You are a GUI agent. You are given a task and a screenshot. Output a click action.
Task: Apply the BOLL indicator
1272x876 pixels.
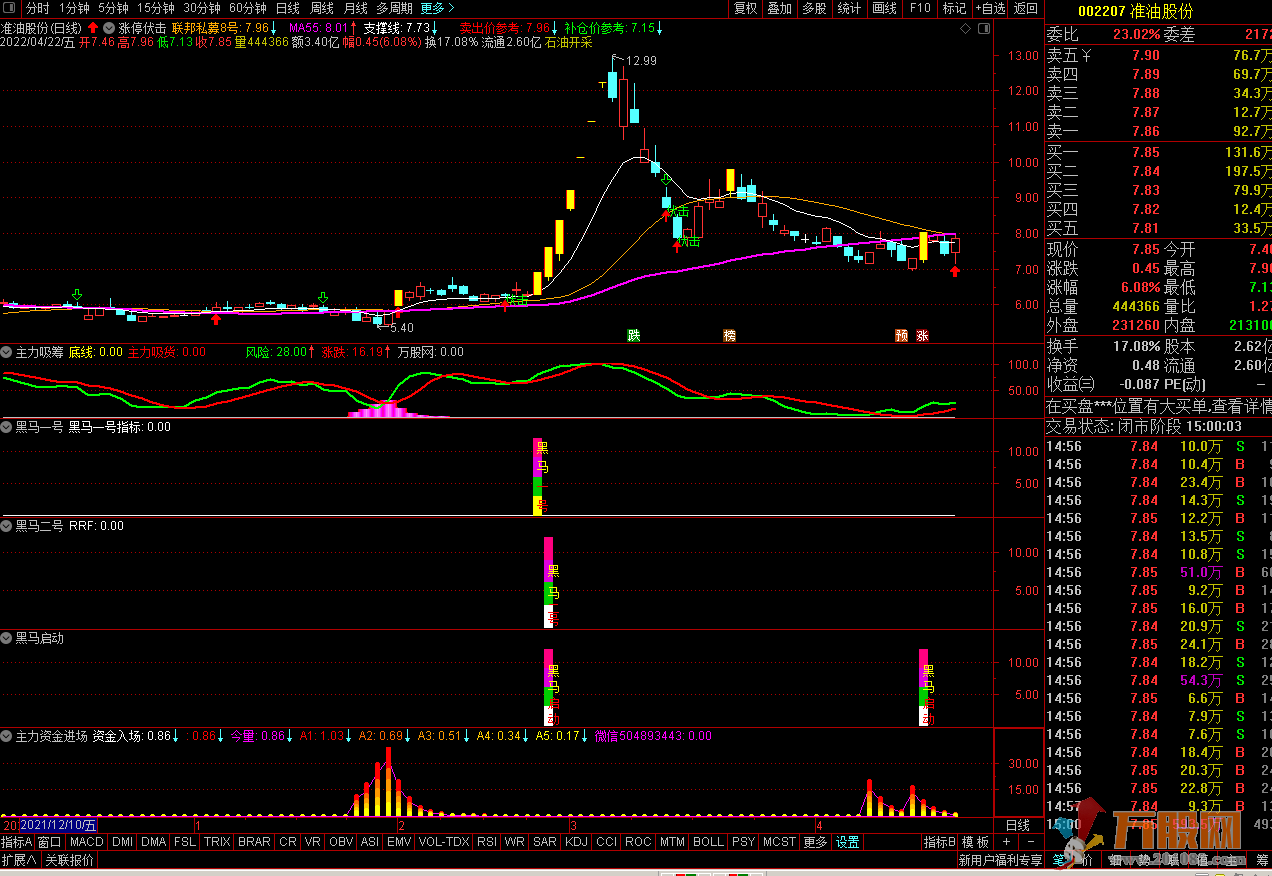click(708, 842)
